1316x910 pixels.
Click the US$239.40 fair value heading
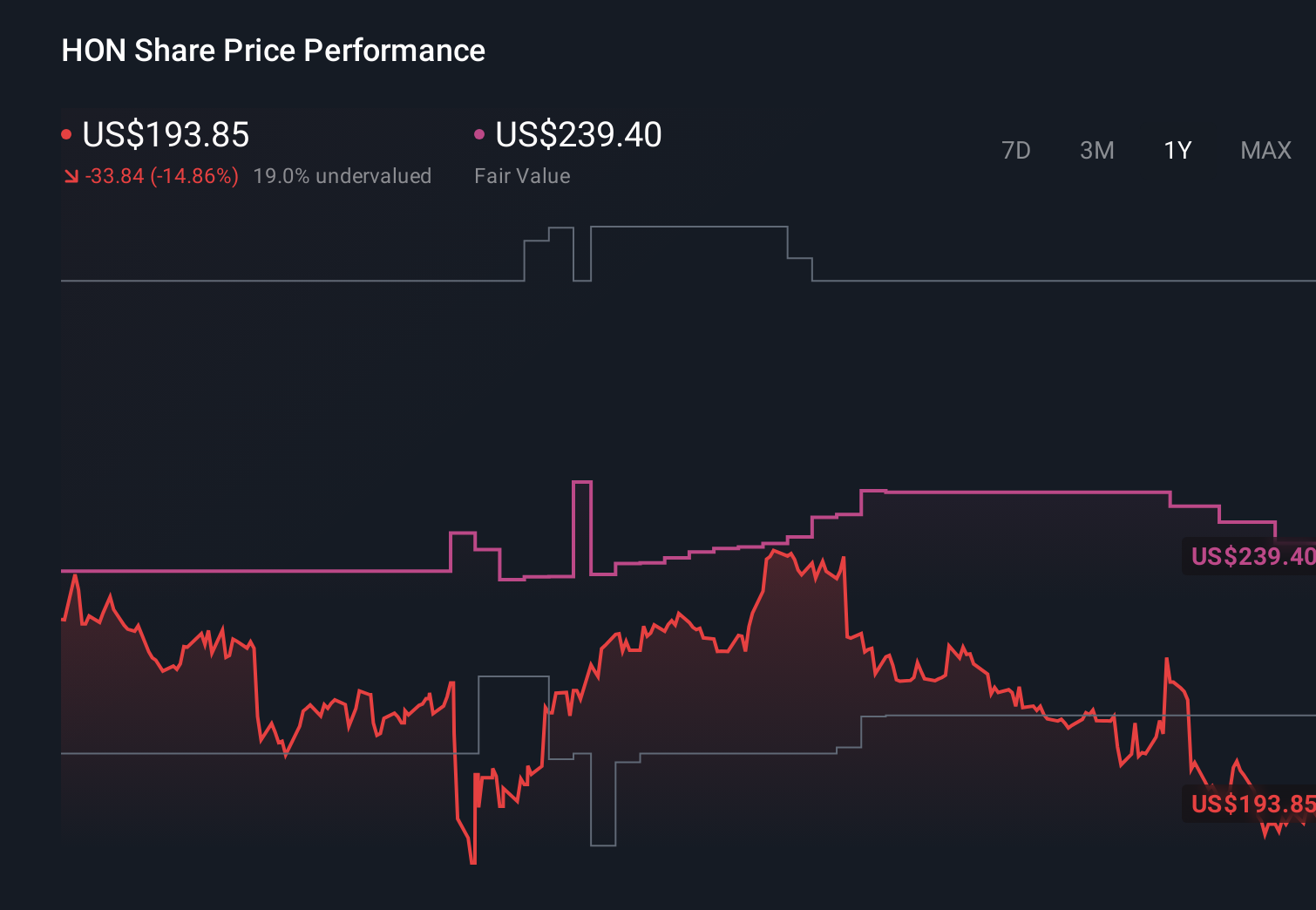pyautogui.click(x=577, y=135)
